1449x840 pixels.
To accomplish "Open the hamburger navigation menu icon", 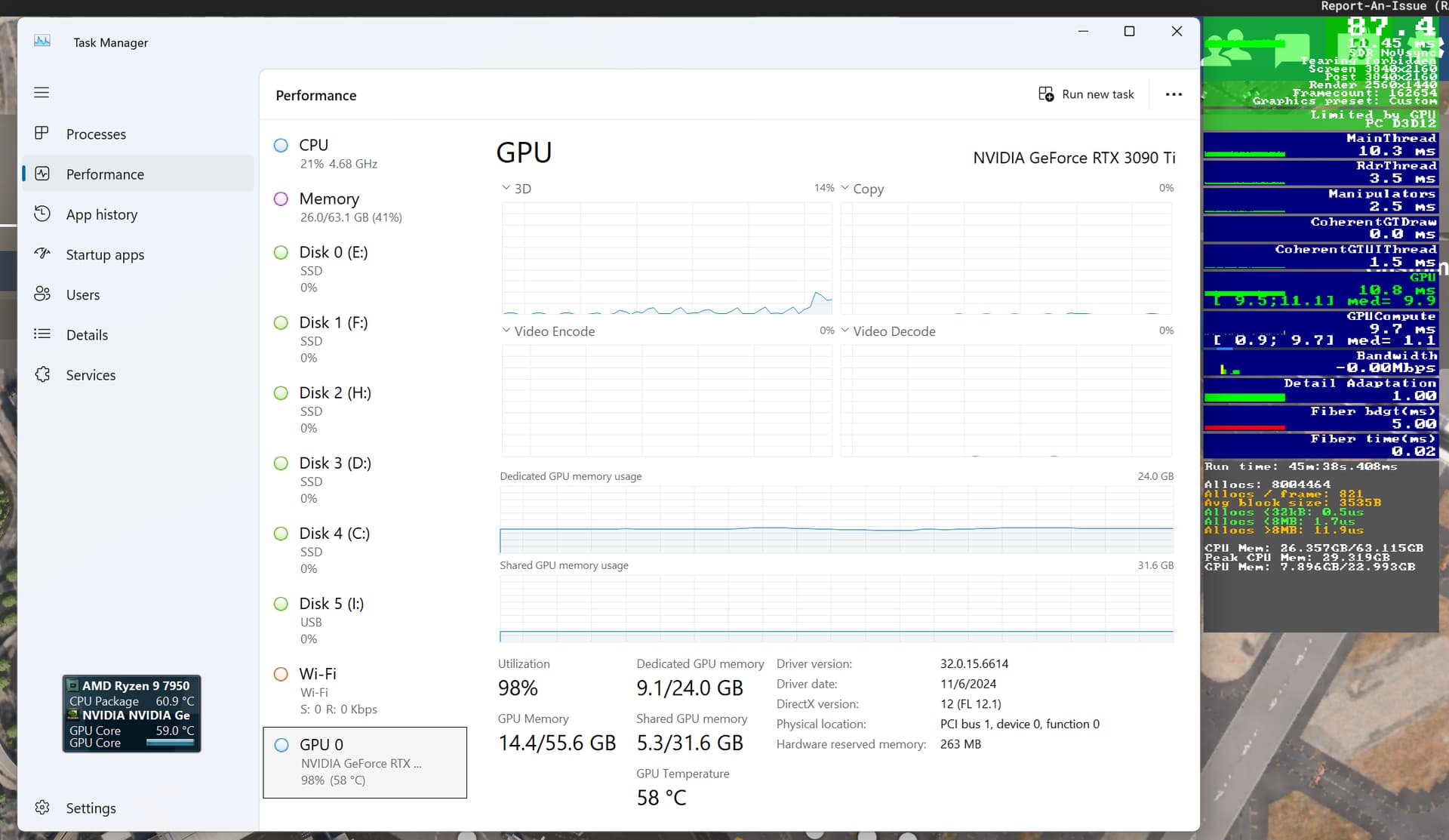I will [42, 92].
